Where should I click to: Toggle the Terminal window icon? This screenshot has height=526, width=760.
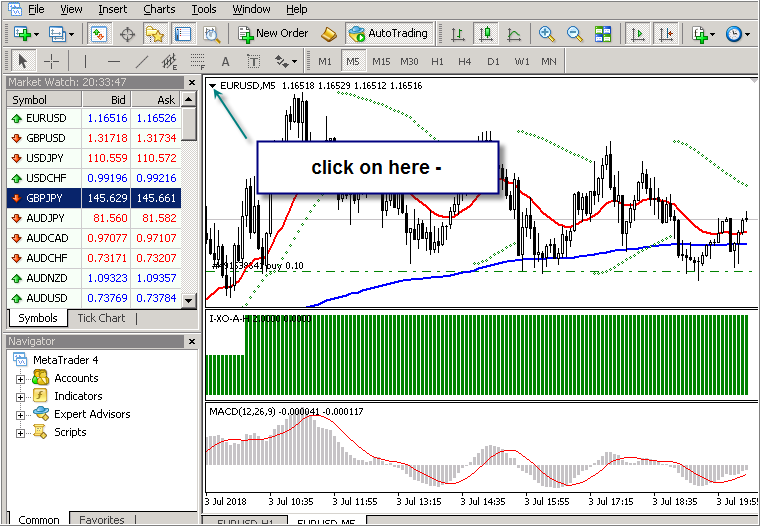pyautogui.click(x=183, y=34)
